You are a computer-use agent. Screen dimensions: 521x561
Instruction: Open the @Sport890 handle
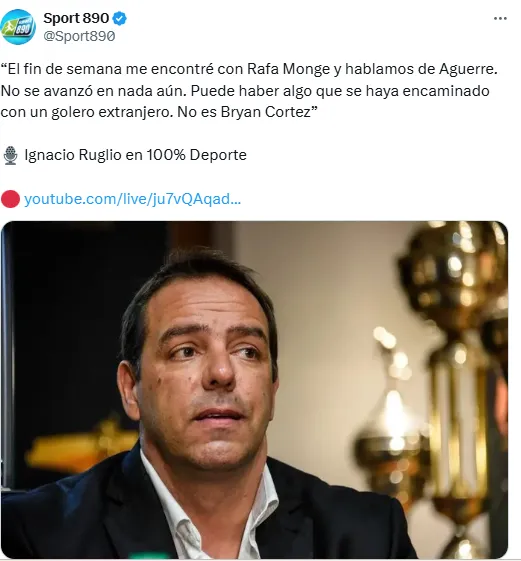[79, 36]
